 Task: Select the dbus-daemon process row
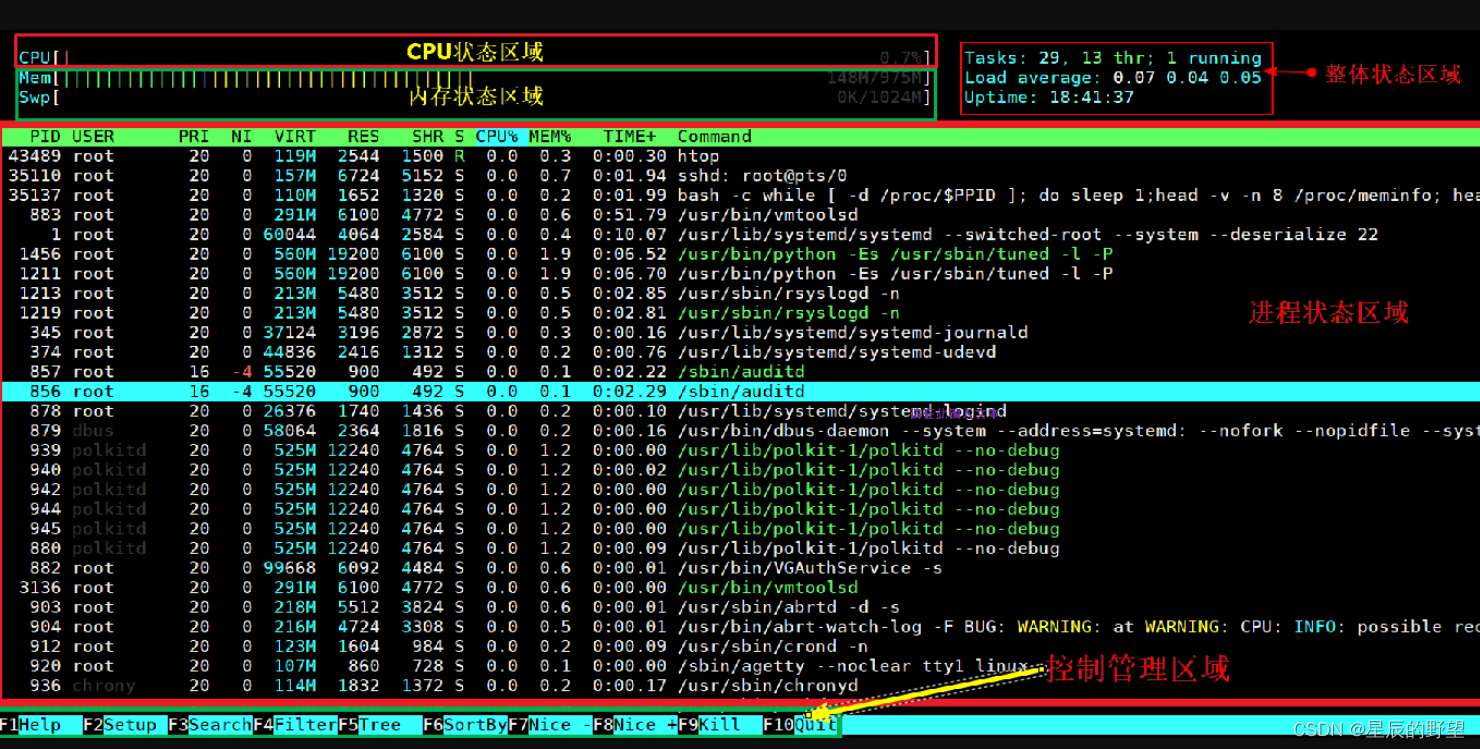pos(740,431)
